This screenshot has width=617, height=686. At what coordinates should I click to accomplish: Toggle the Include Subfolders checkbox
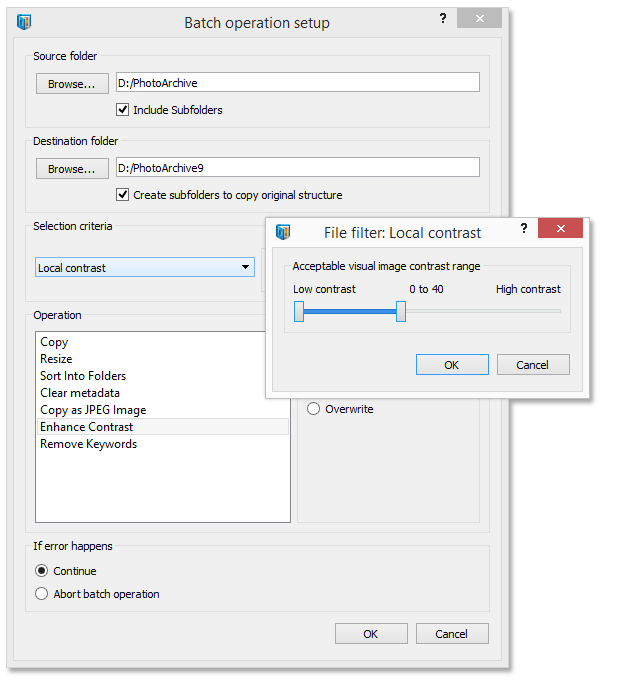(x=123, y=109)
